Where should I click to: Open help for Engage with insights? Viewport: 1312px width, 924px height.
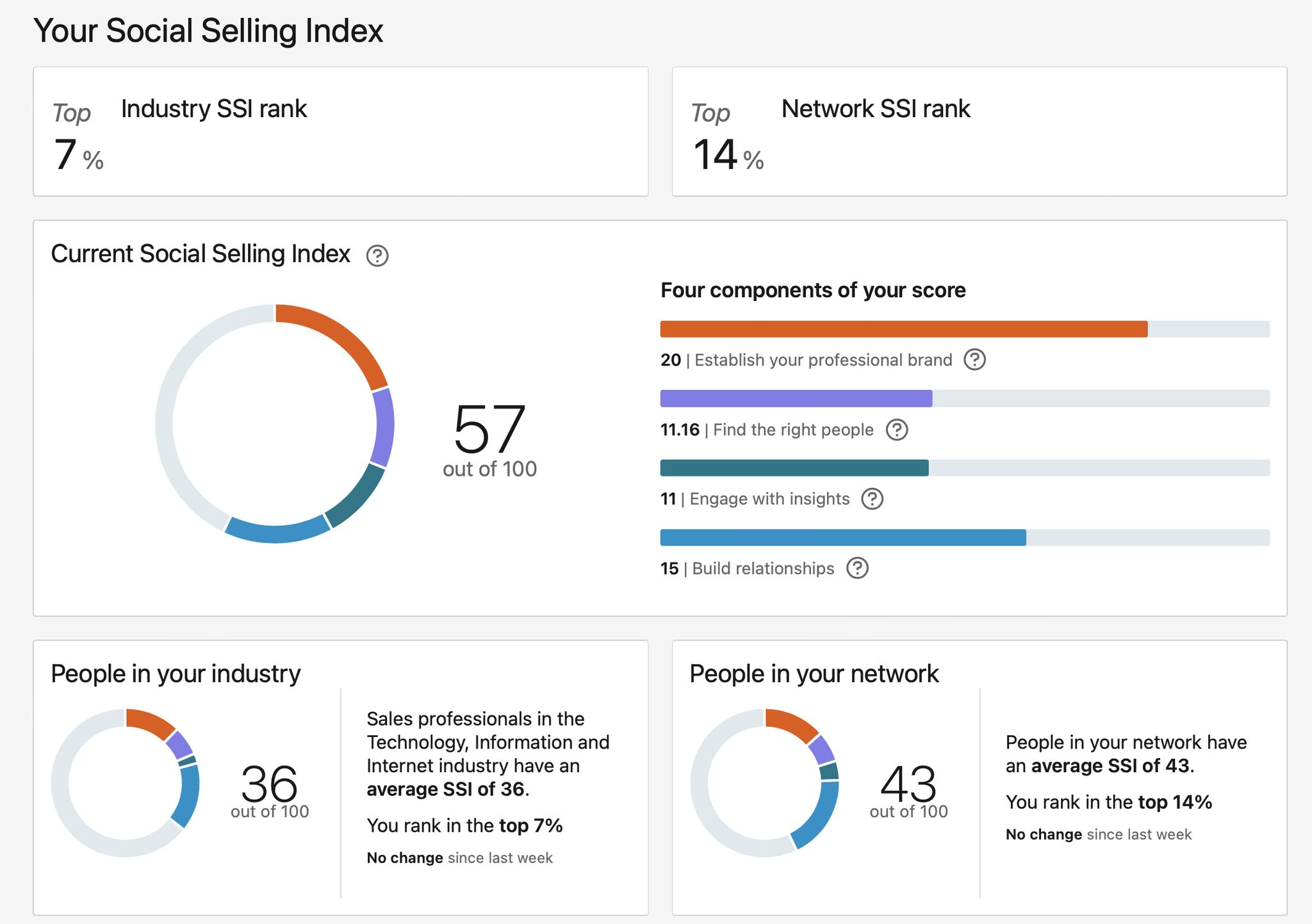[873, 499]
